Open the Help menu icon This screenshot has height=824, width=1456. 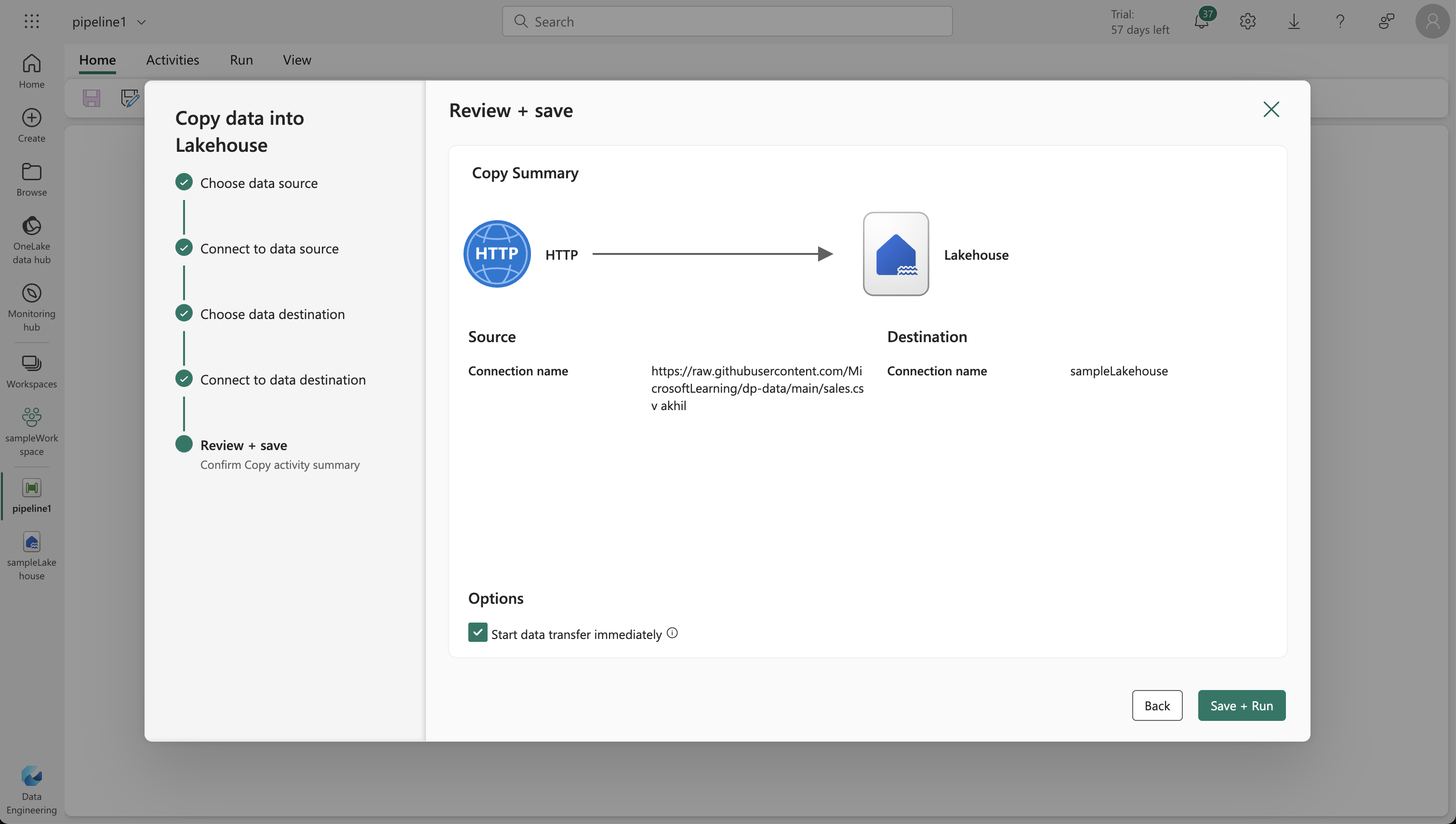coord(1340,21)
